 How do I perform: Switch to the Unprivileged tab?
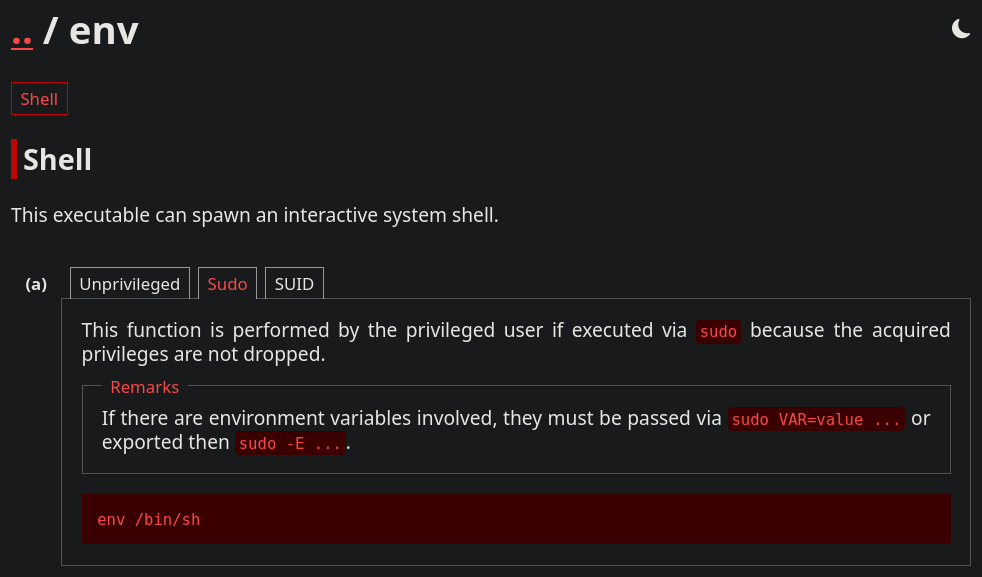pos(130,284)
